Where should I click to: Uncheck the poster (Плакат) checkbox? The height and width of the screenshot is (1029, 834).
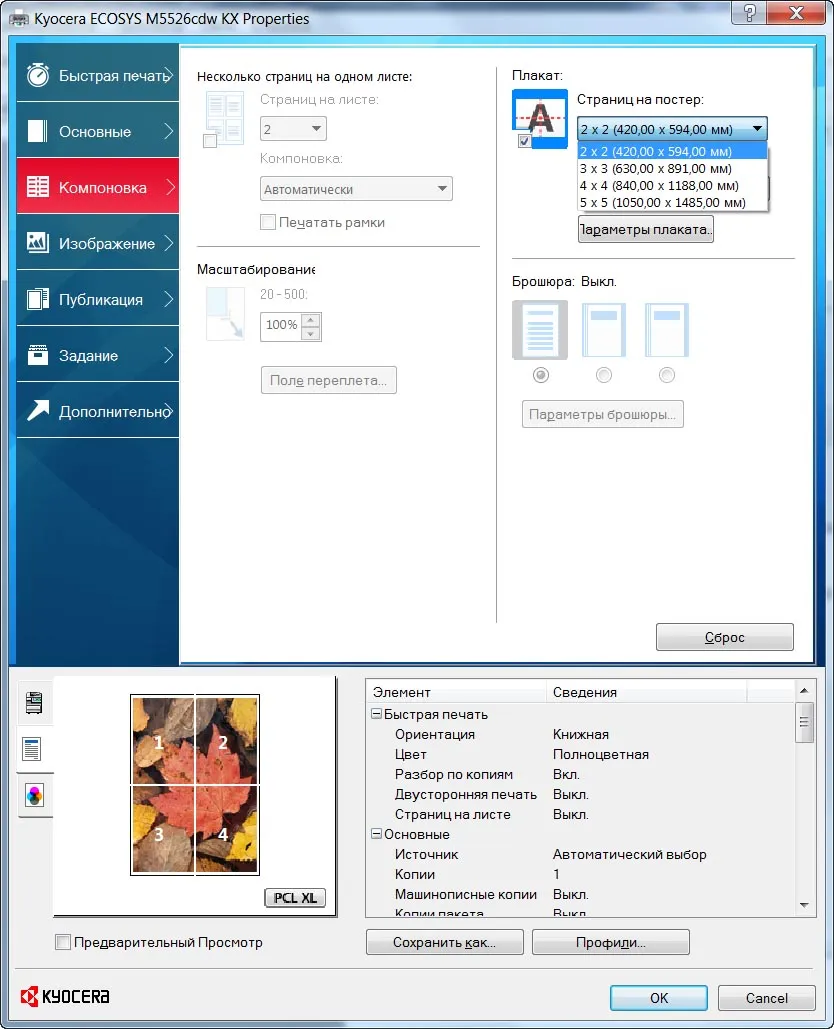524,141
